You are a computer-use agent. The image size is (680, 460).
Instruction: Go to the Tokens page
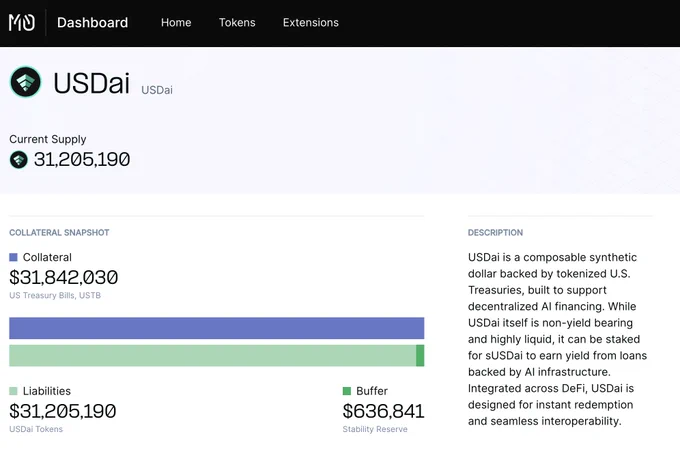tap(237, 23)
